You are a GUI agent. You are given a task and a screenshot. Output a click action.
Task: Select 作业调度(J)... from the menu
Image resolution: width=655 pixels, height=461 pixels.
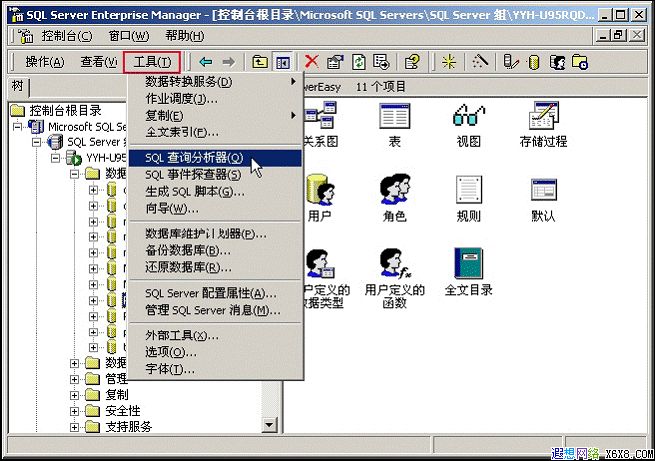pyautogui.click(x=215, y=99)
